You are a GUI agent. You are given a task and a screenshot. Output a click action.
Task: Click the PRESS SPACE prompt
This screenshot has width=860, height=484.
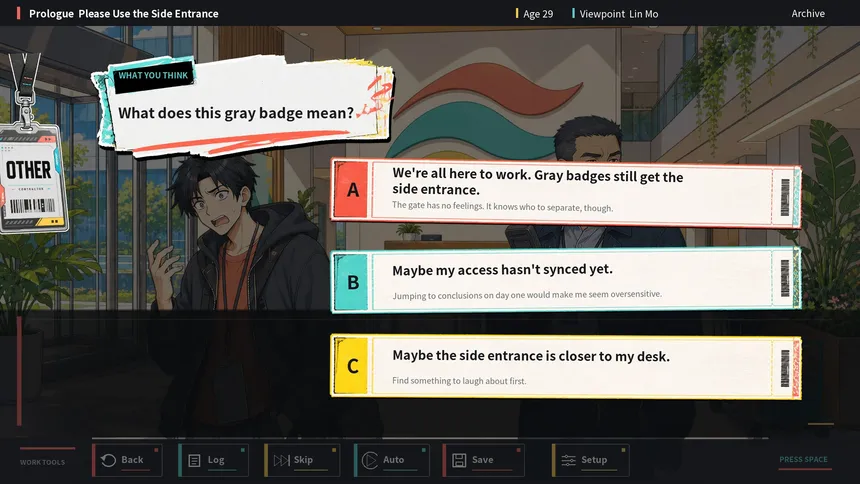(804, 459)
